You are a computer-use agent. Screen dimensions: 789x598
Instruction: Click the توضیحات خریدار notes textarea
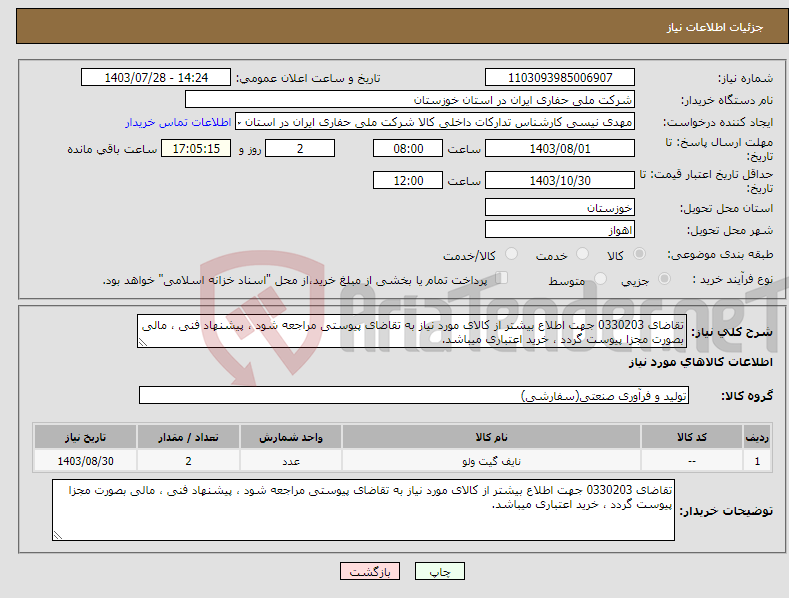(x=363, y=510)
